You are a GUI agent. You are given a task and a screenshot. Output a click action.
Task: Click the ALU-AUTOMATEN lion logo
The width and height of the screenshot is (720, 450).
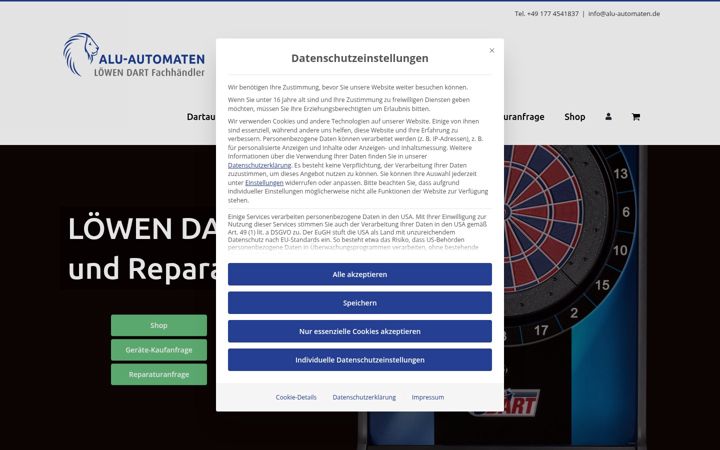coord(134,55)
